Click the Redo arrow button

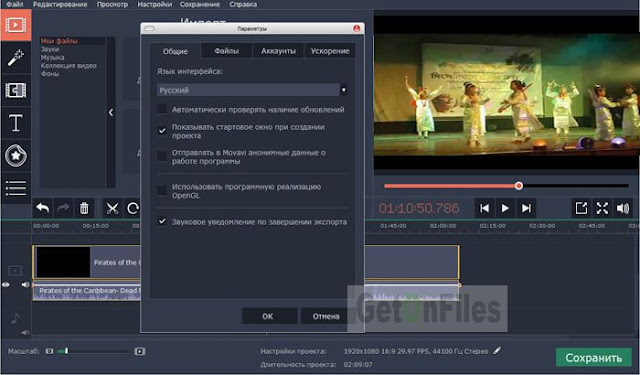point(63,209)
